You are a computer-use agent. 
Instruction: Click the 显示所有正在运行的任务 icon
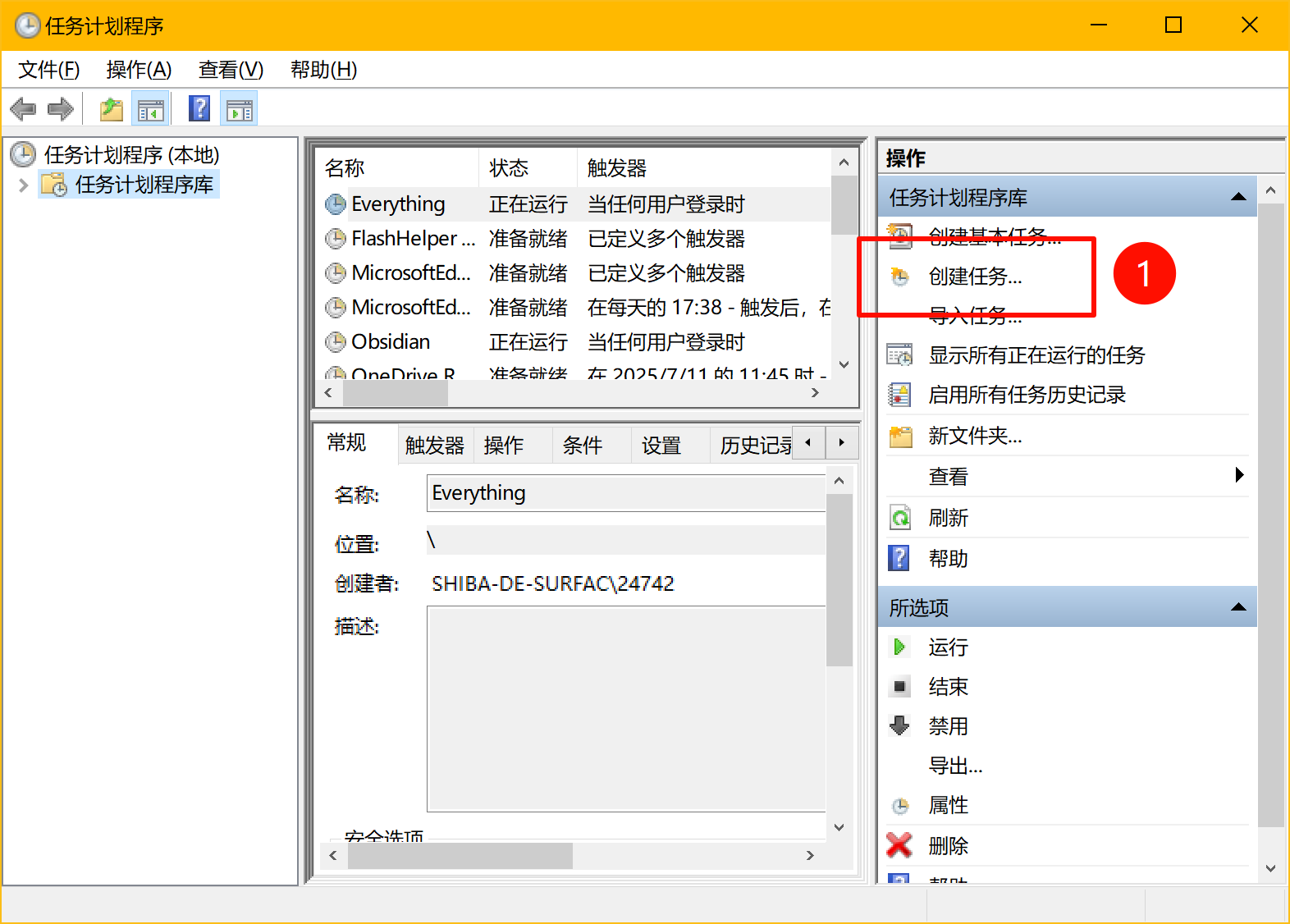click(900, 355)
